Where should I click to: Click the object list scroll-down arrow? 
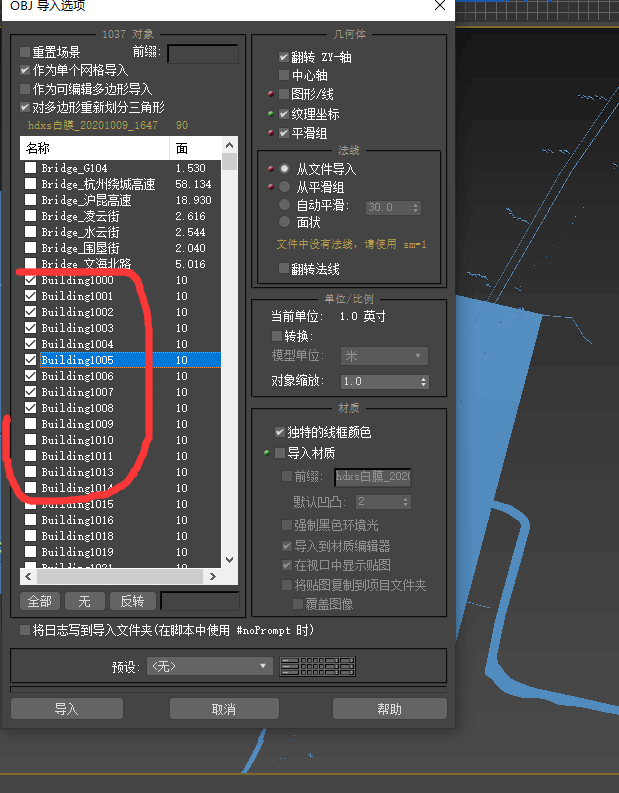point(229,560)
